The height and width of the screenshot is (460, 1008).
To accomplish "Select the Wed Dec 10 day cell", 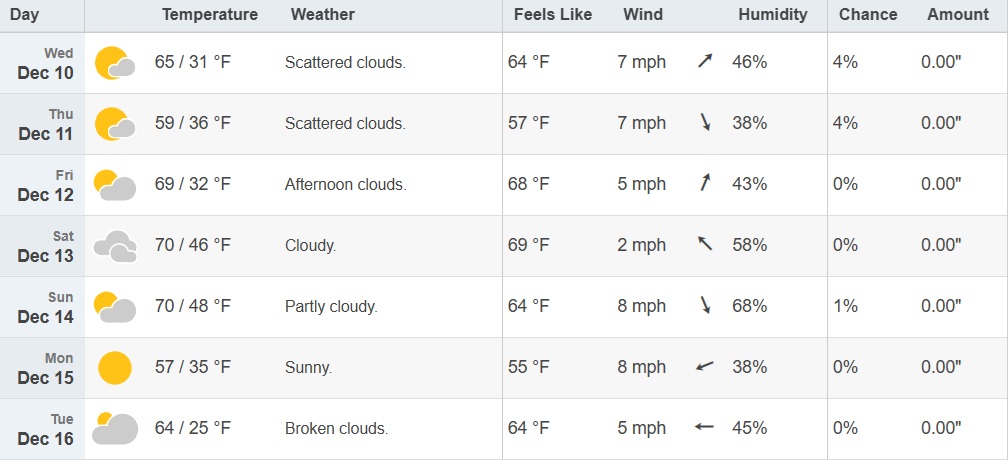I will [x=44, y=63].
